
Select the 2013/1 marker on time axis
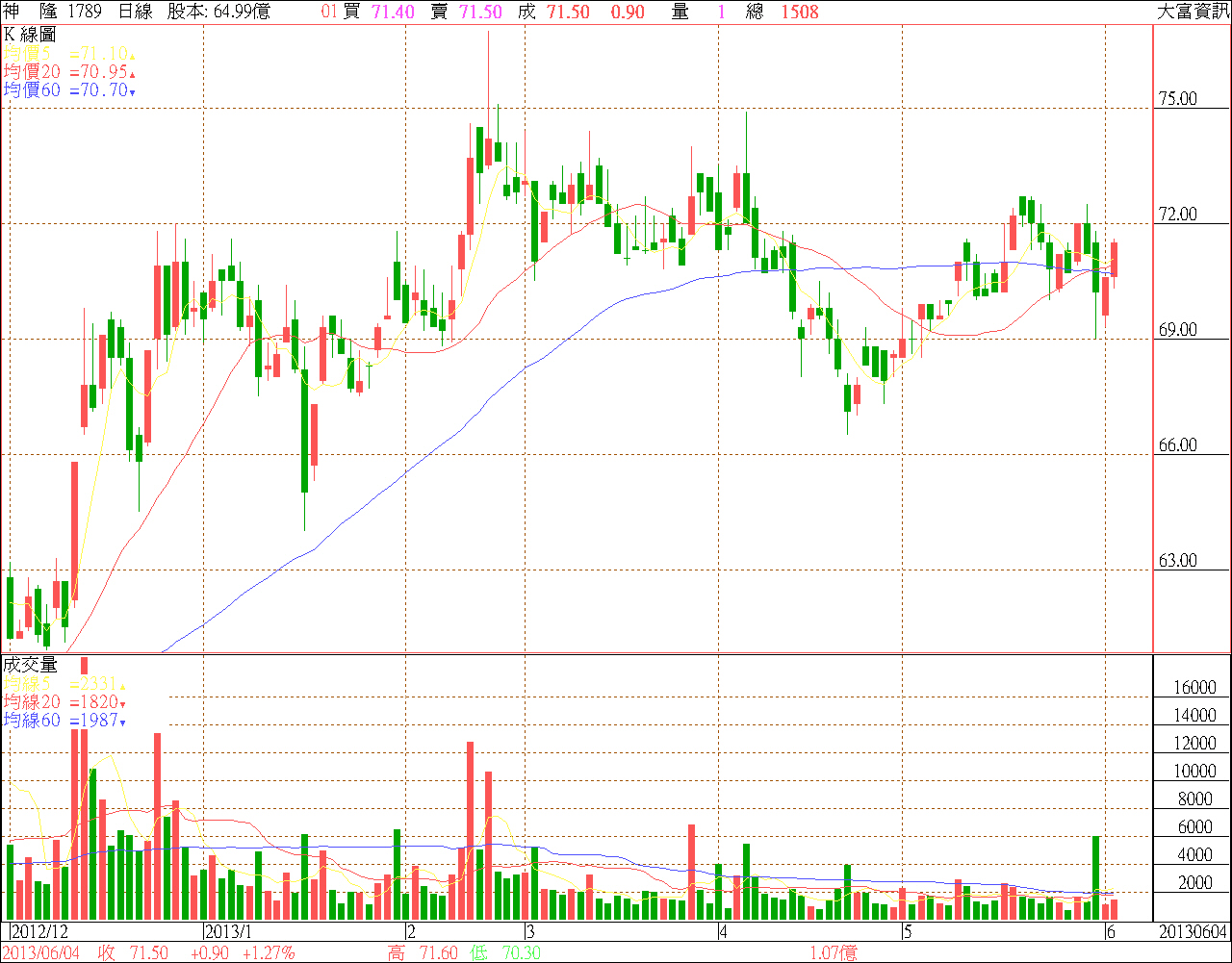pyautogui.click(x=228, y=932)
